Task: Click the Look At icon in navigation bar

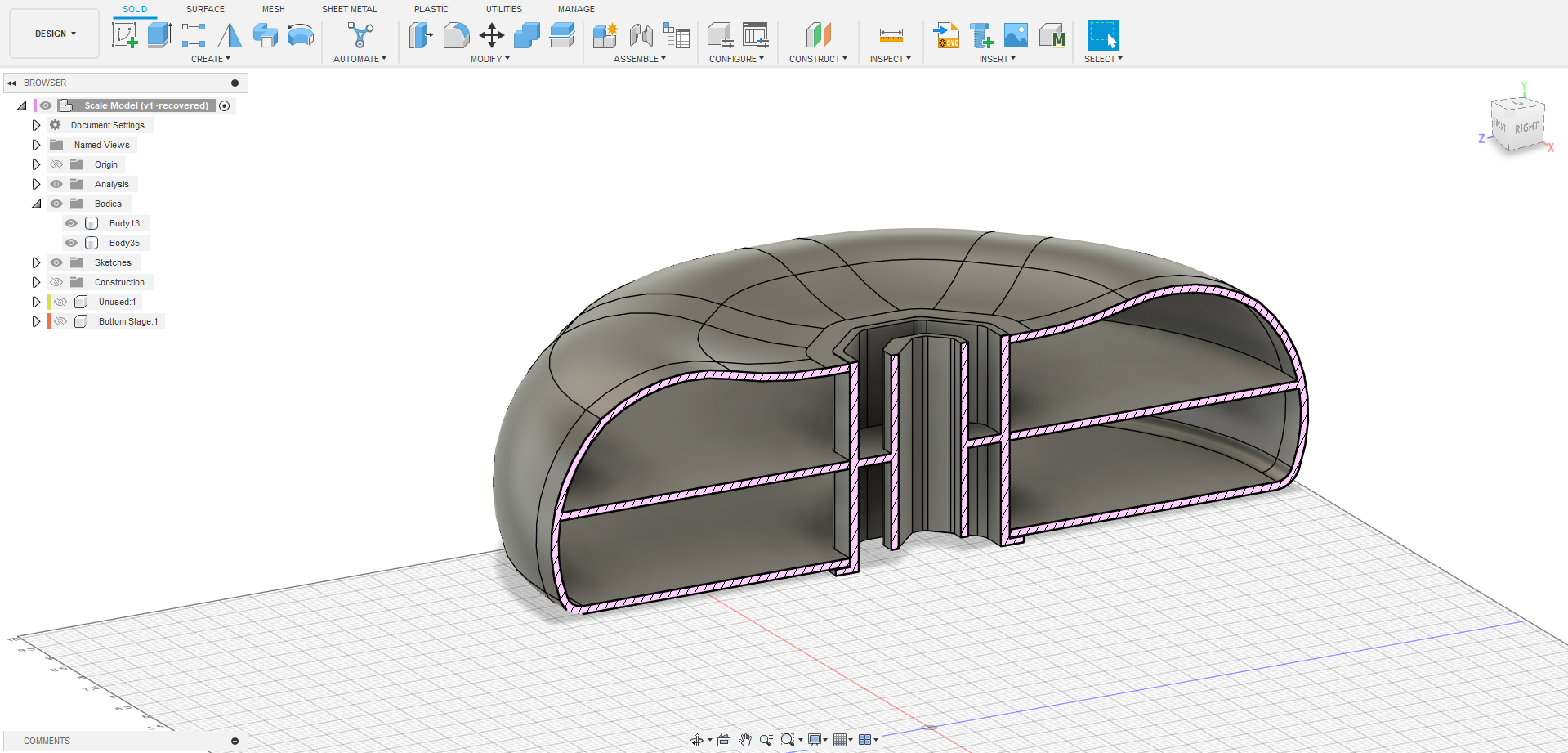Action: click(724, 740)
